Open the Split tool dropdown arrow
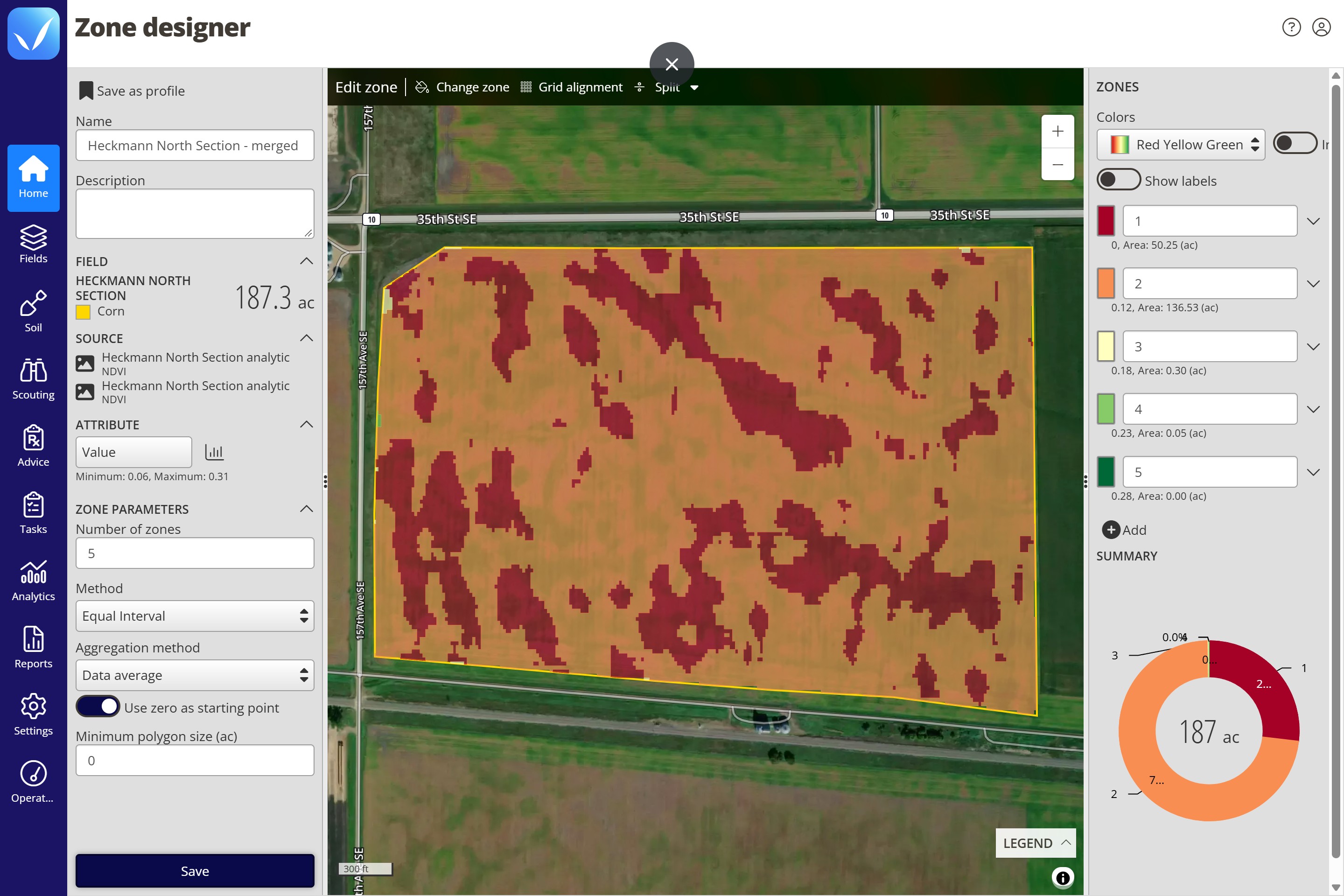 pyautogui.click(x=694, y=87)
